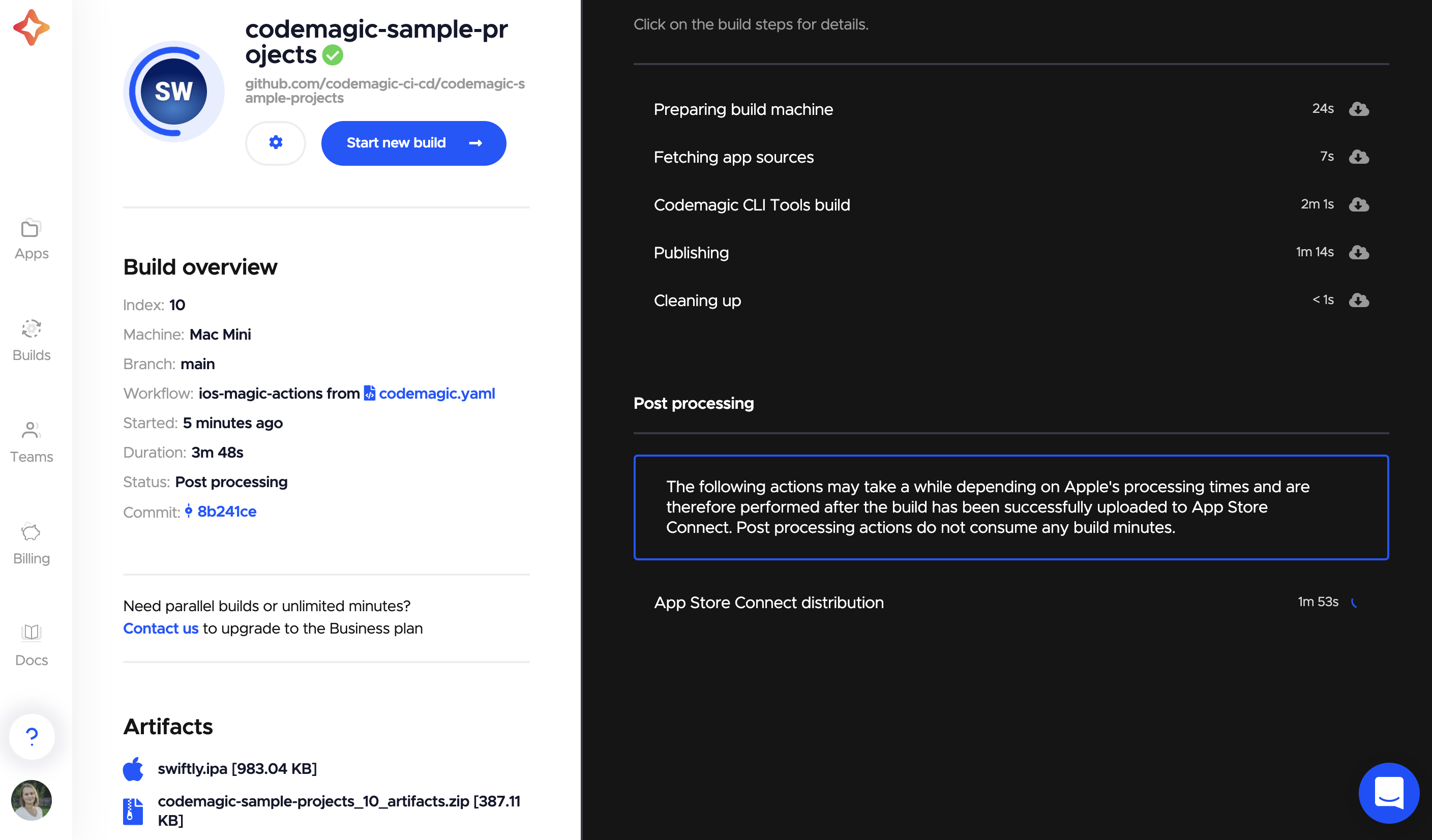
Task: Download Publishing step log
Action: coord(1359,252)
